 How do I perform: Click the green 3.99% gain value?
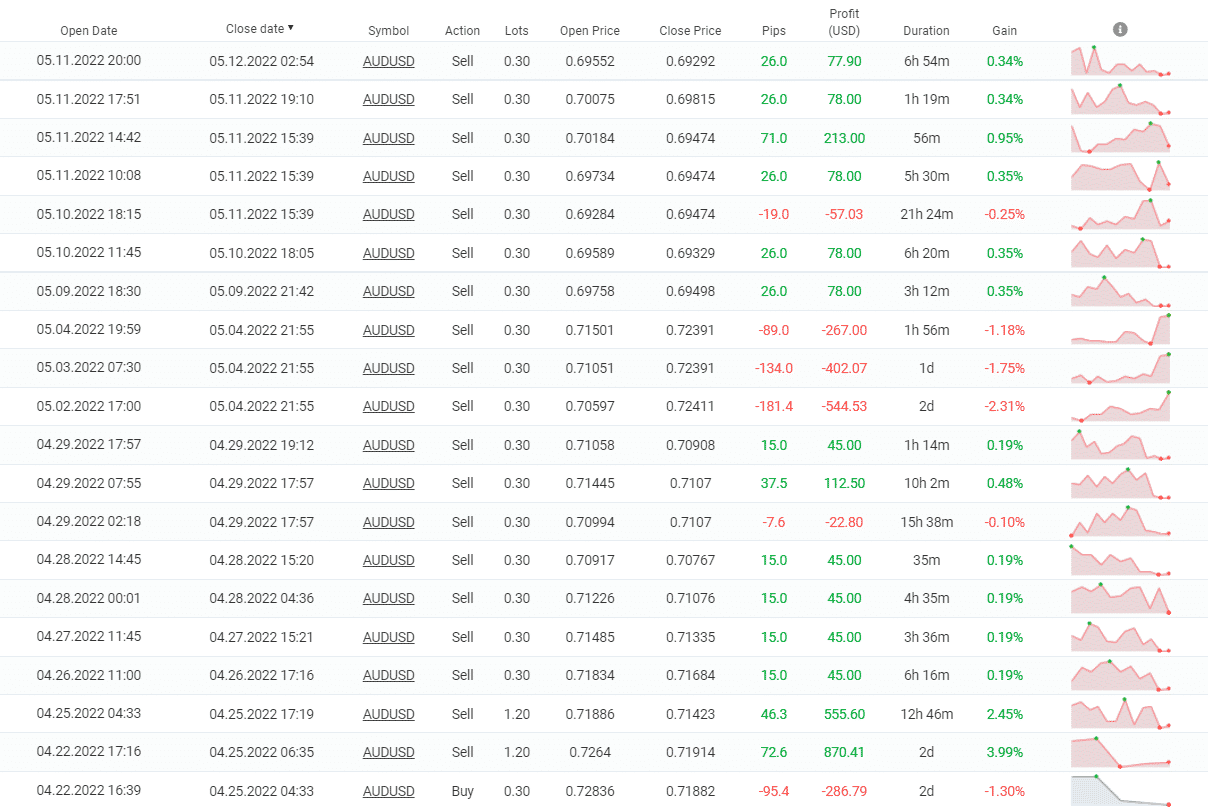coord(1004,752)
